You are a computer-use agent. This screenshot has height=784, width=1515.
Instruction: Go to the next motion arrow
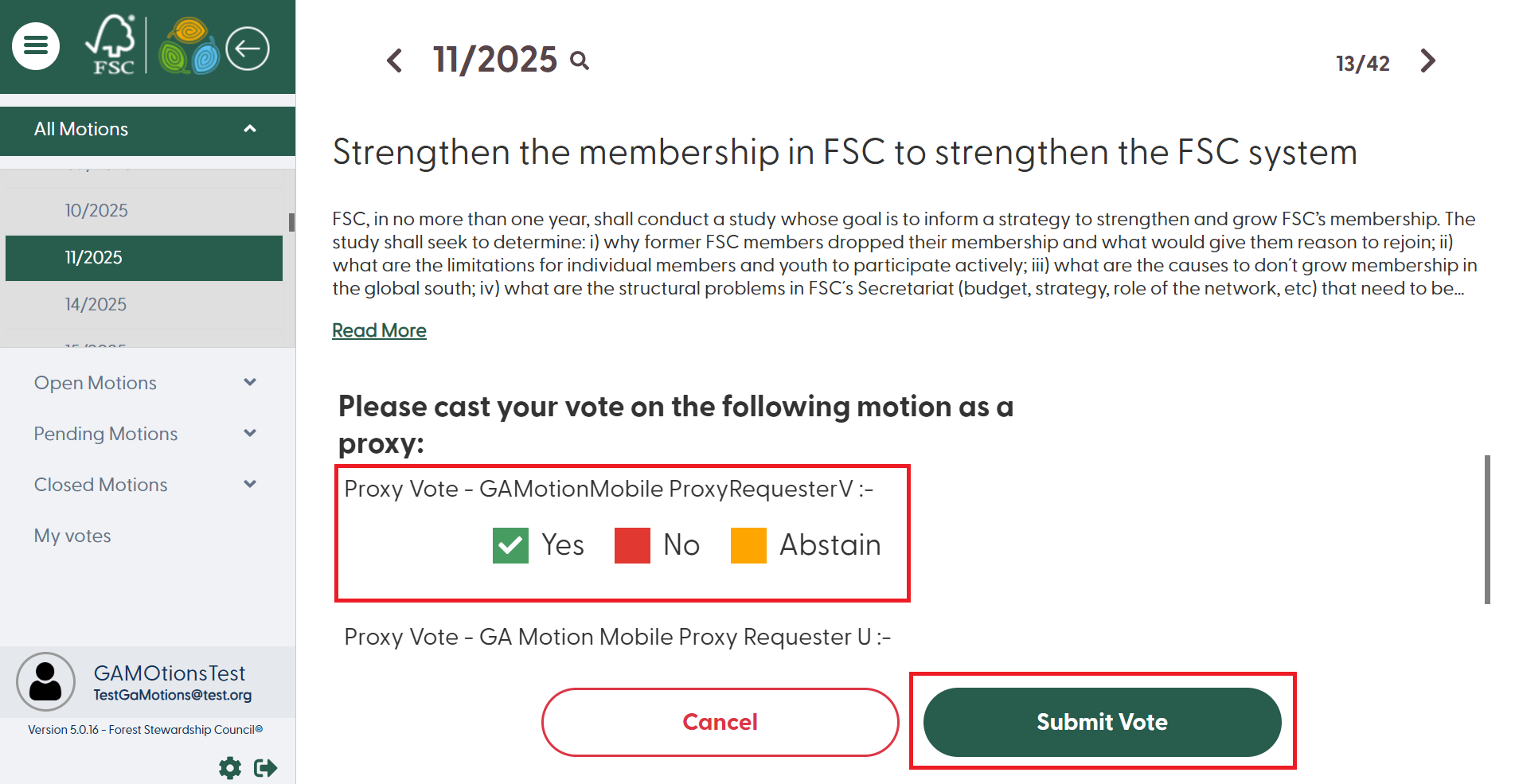(x=1428, y=60)
